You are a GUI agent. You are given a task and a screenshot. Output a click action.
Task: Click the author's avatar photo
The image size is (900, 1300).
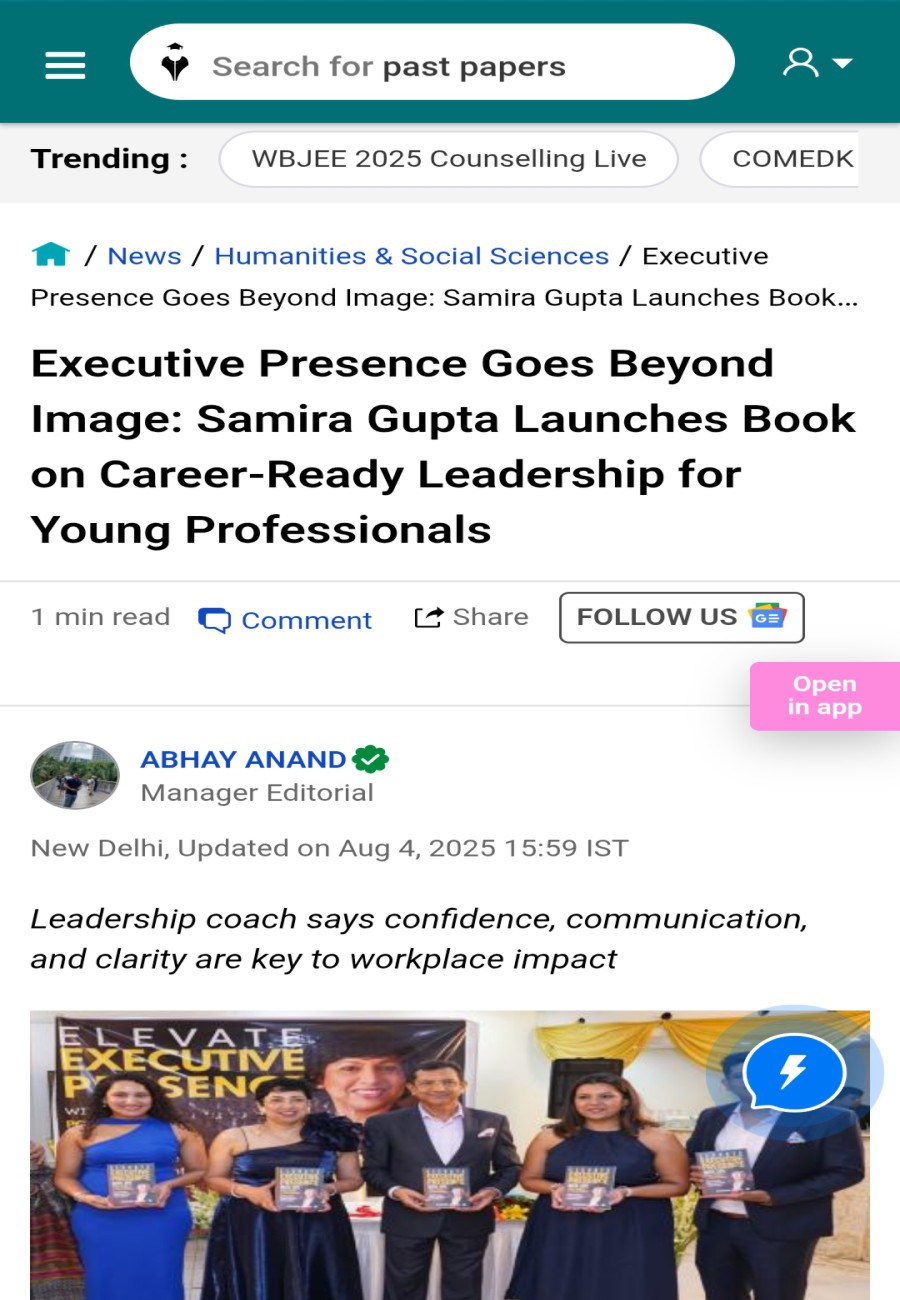pos(75,775)
